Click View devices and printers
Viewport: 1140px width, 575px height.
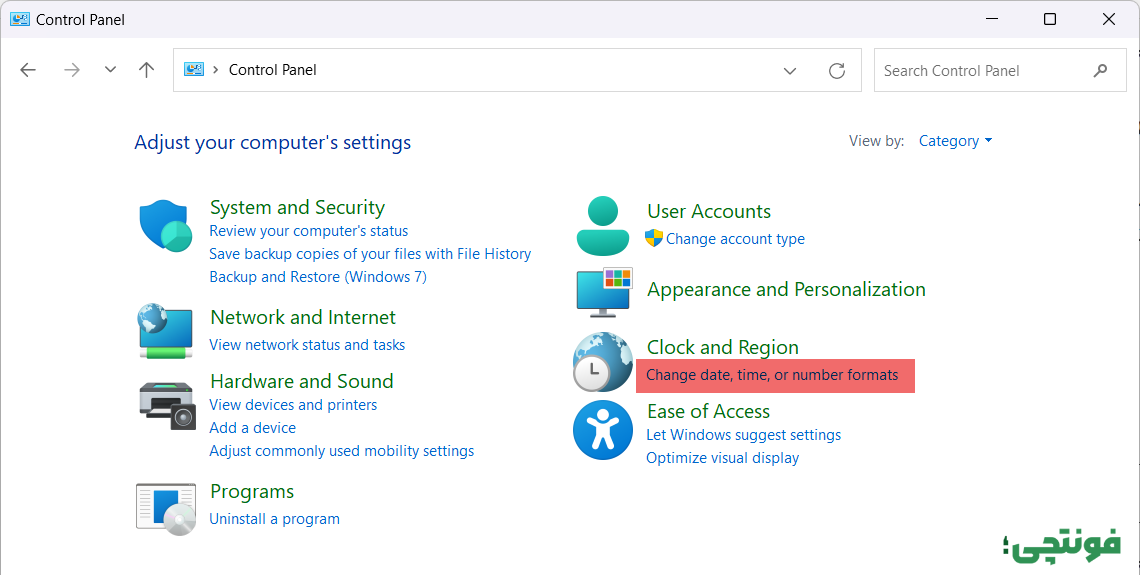coord(293,405)
